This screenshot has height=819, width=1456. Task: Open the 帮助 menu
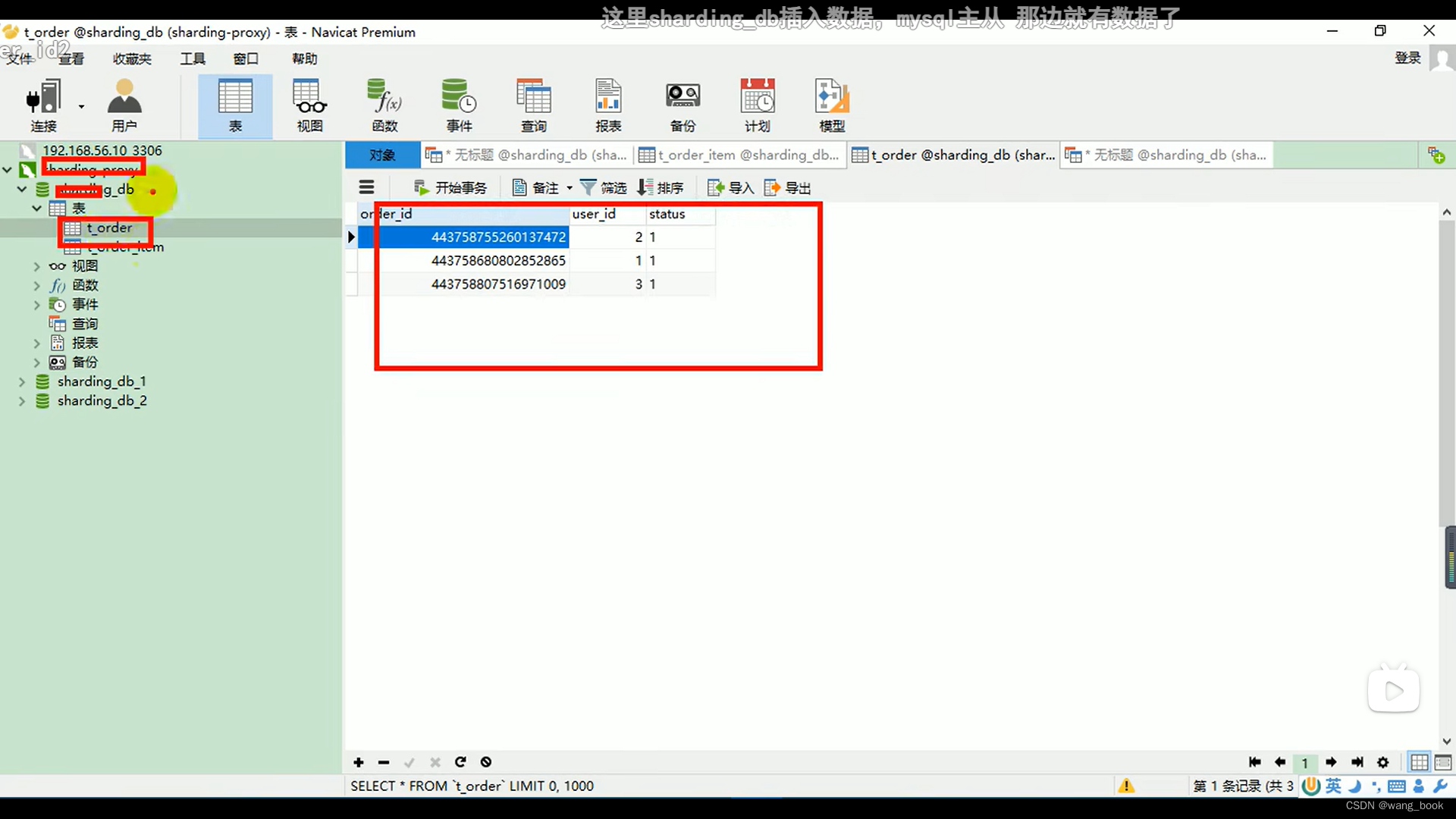coord(305,58)
